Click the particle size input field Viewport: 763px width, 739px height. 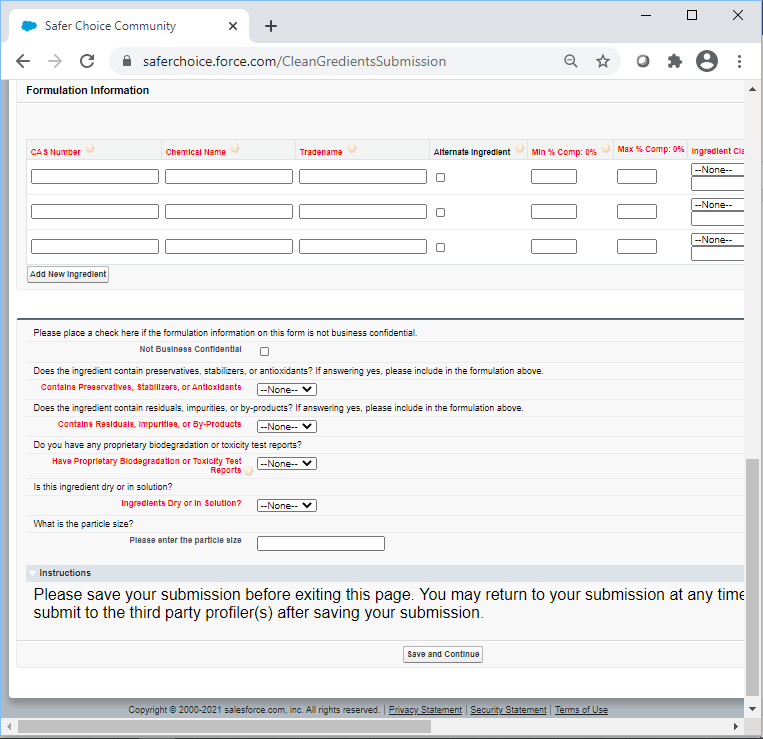coord(320,543)
